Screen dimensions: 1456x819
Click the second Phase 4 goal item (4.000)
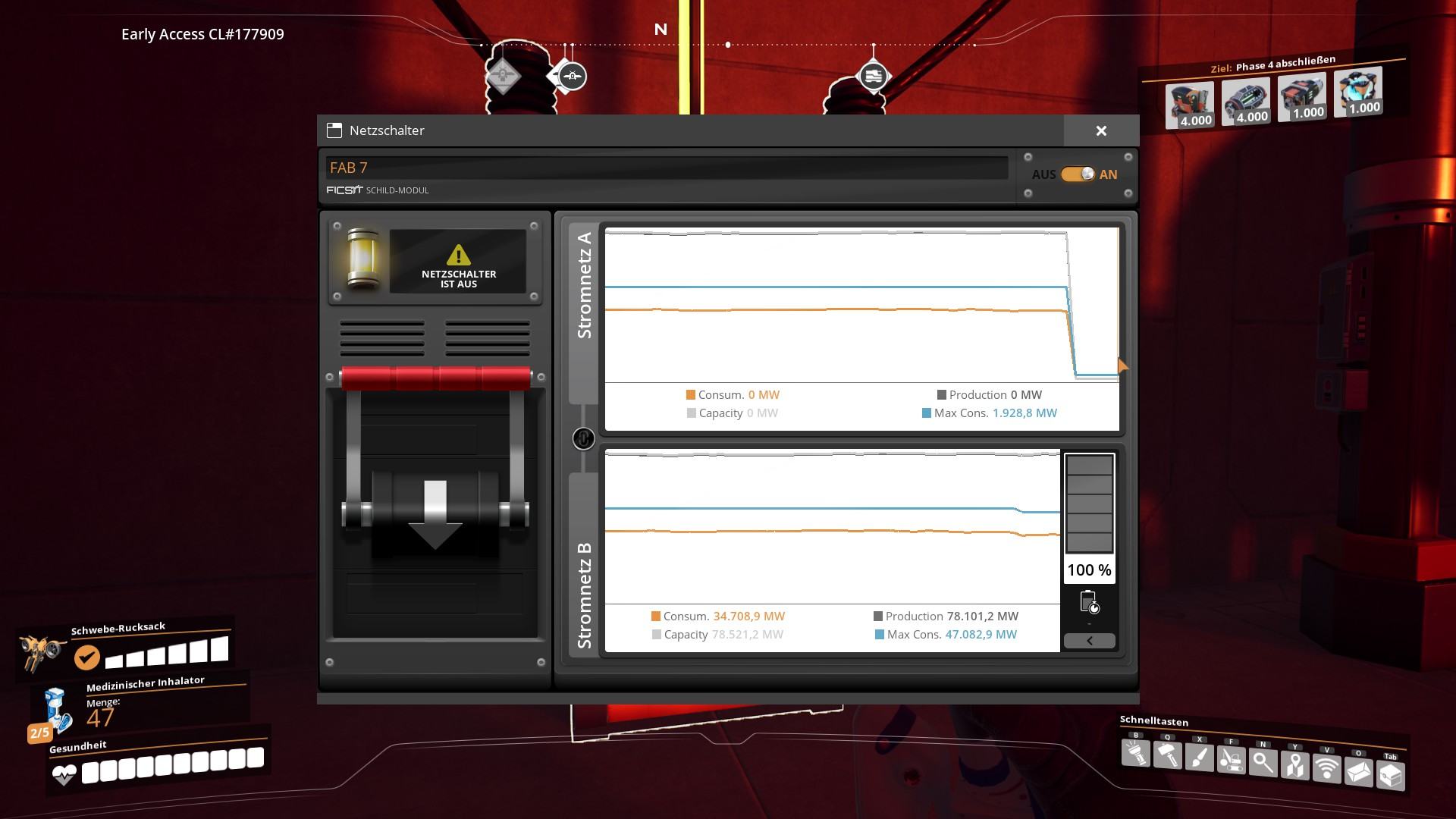[1246, 101]
